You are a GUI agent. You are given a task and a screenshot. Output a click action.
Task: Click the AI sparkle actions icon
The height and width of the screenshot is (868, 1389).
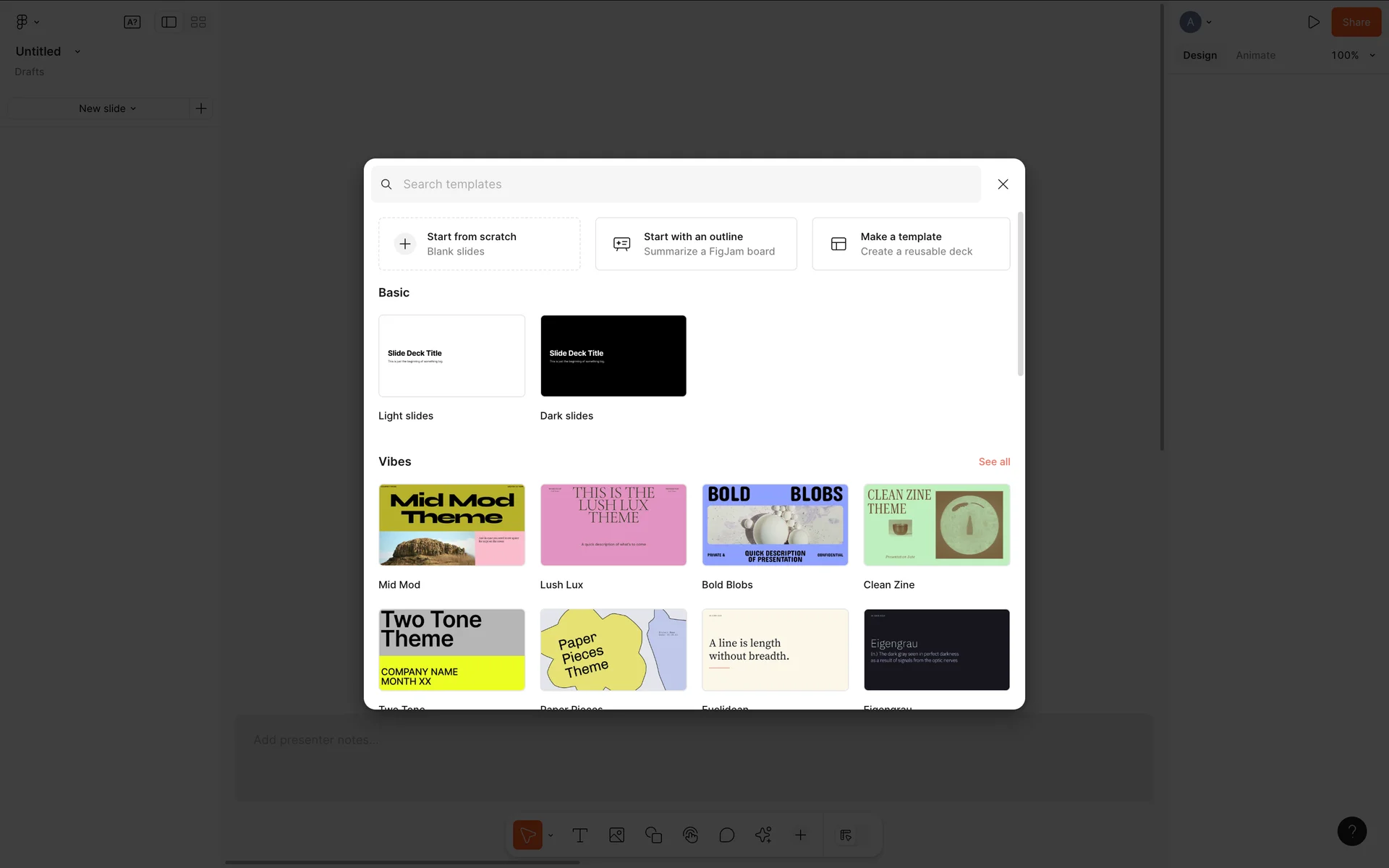[763, 835]
